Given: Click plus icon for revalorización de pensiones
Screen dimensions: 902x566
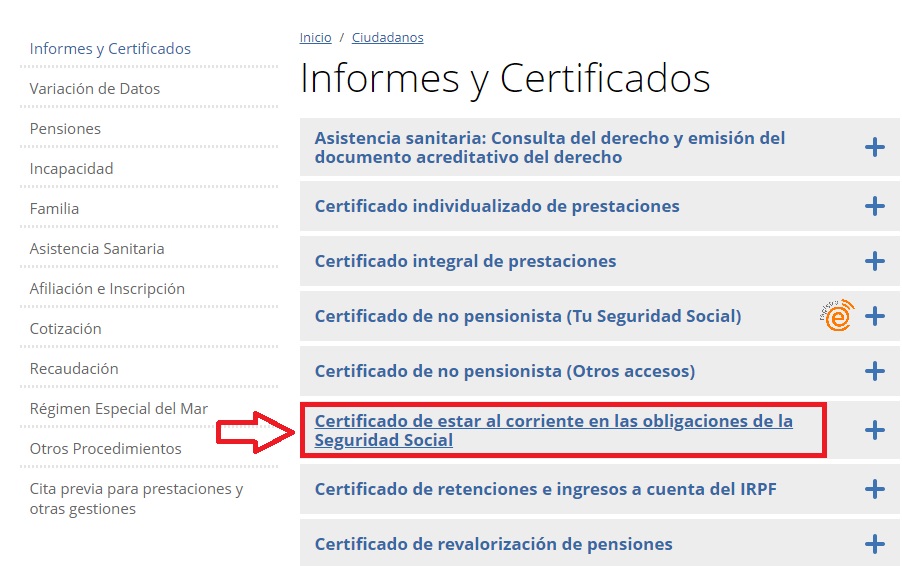Looking at the screenshot, I should click(x=875, y=544).
